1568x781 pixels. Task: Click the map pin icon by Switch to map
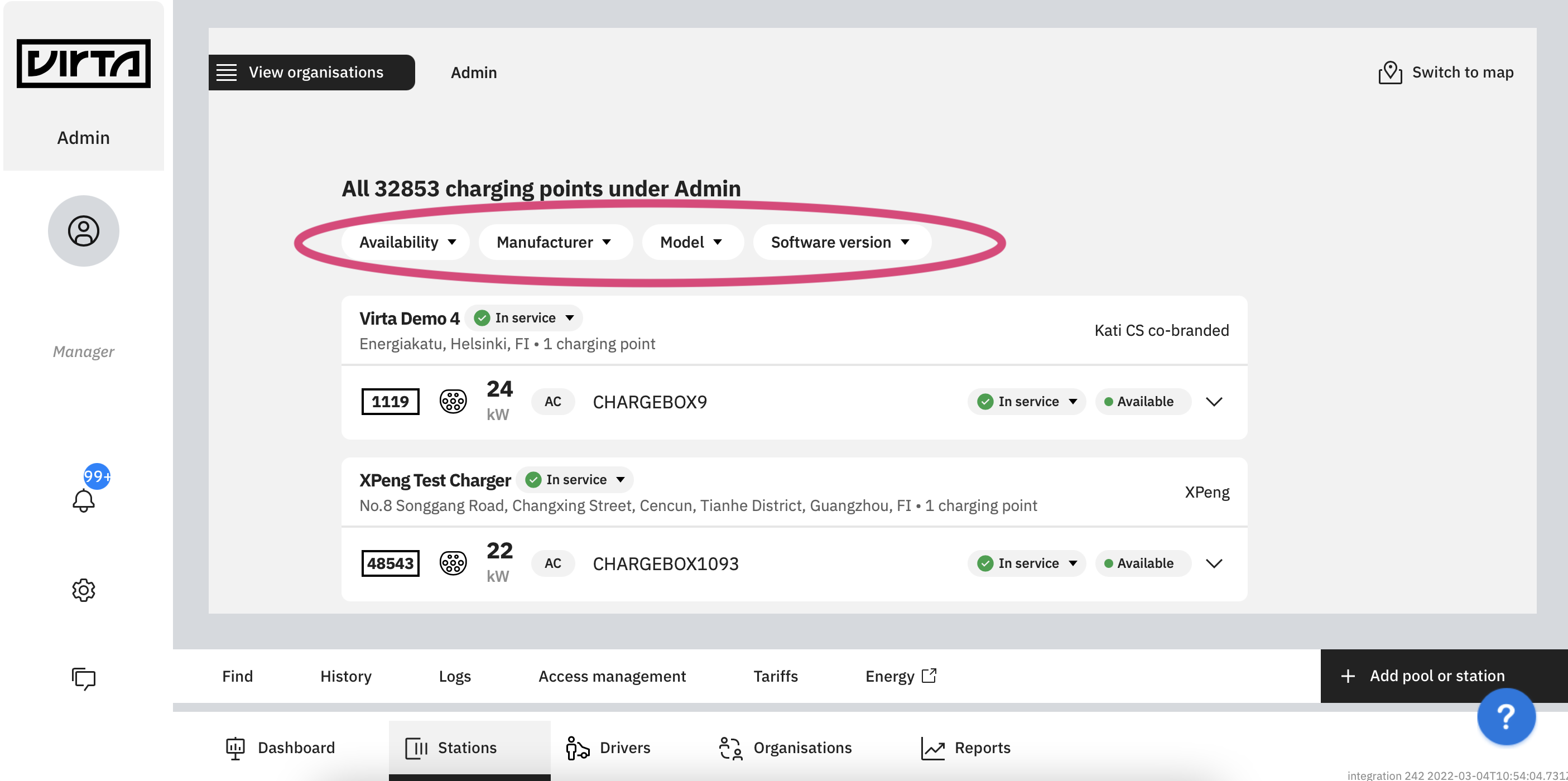click(1390, 73)
